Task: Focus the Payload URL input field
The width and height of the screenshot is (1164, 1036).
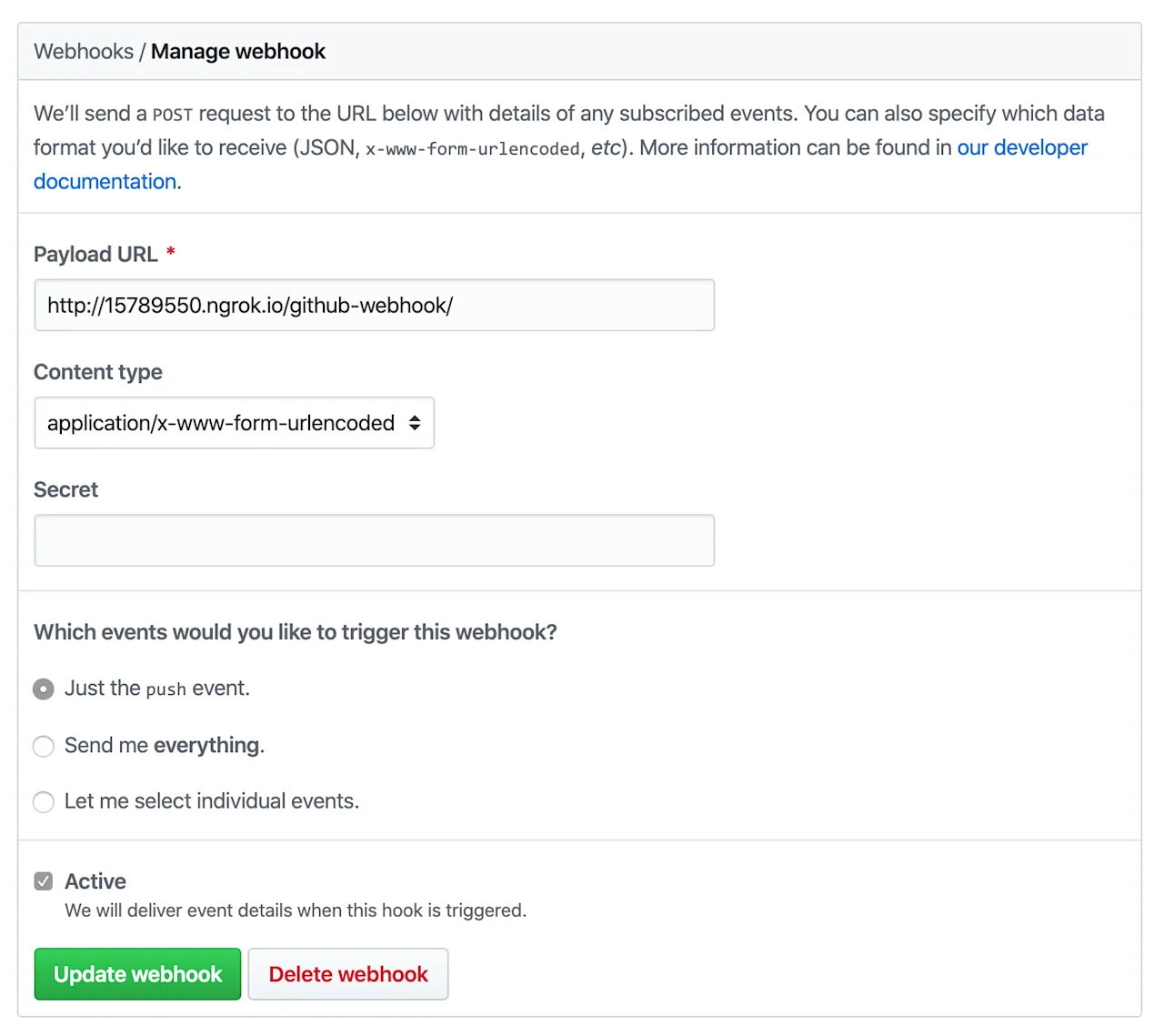Action: (x=374, y=305)
